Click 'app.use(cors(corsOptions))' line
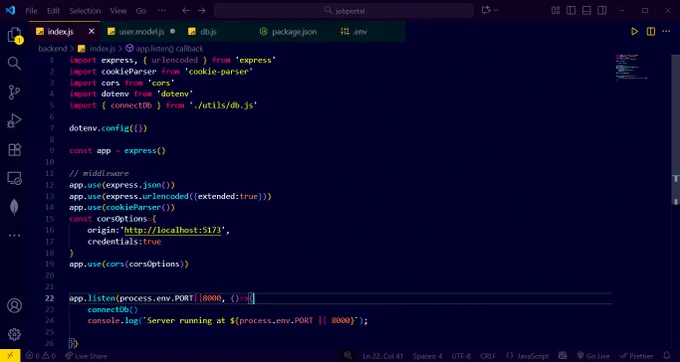Screen dimensions: 680x362 pyautogui.click(x=129, y=264)
